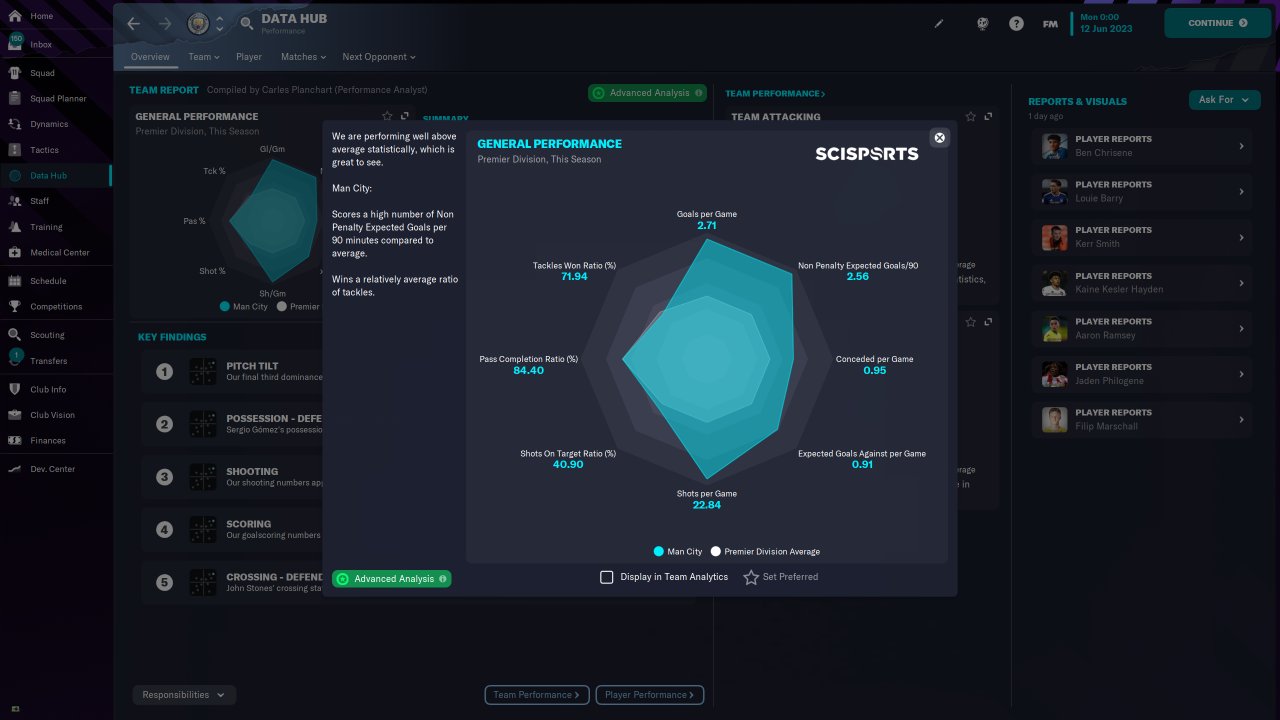Screen dimensions: 1280x720
Task: Click Advanced Analysis beside Team Report
Action: tap(647, 93)
